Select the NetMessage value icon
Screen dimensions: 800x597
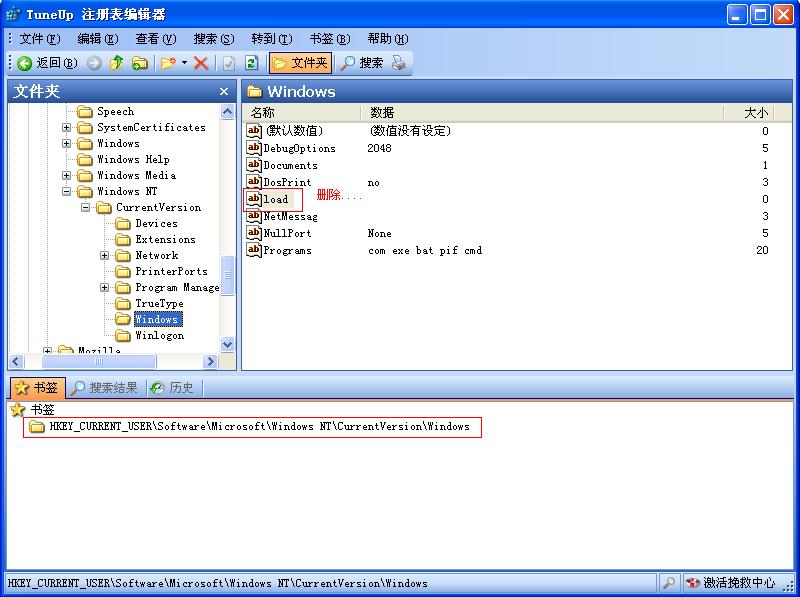coord(254,216)
